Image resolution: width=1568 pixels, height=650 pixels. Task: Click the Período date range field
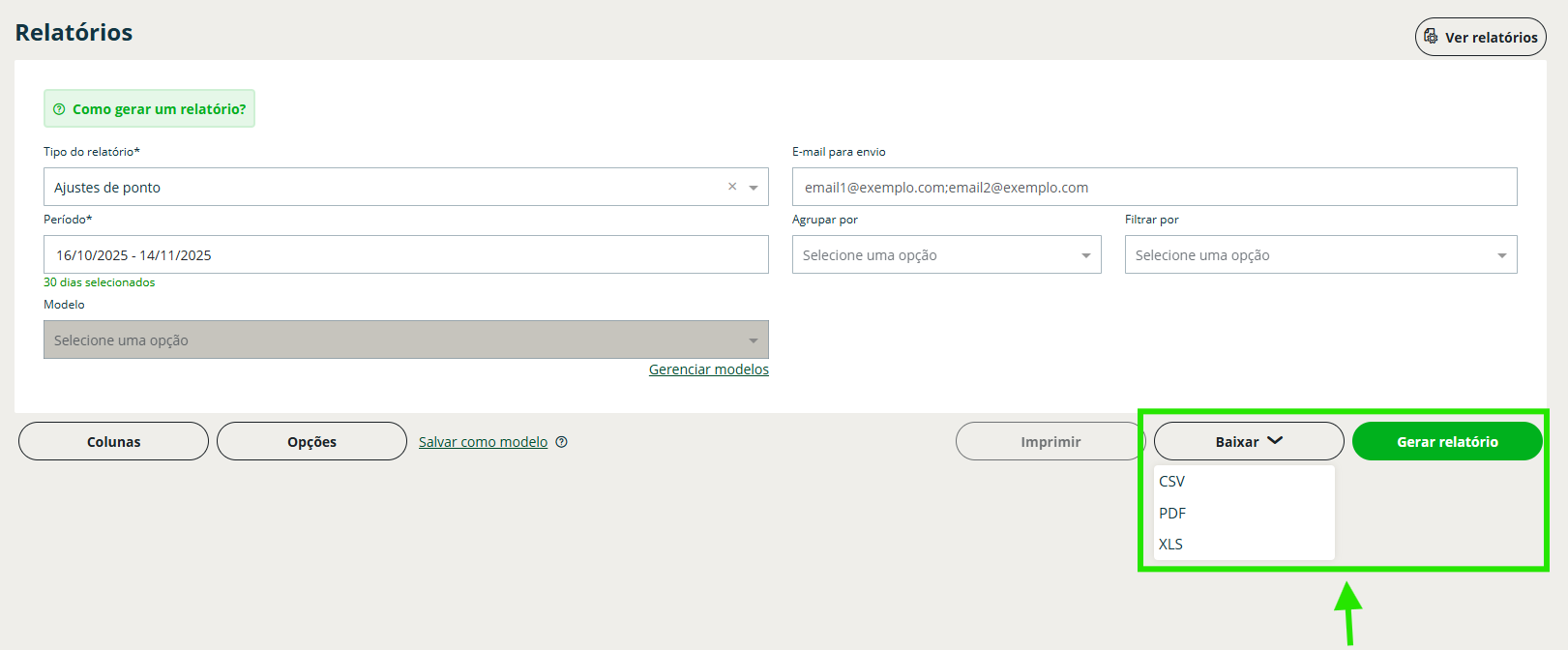tap(405, 255)
